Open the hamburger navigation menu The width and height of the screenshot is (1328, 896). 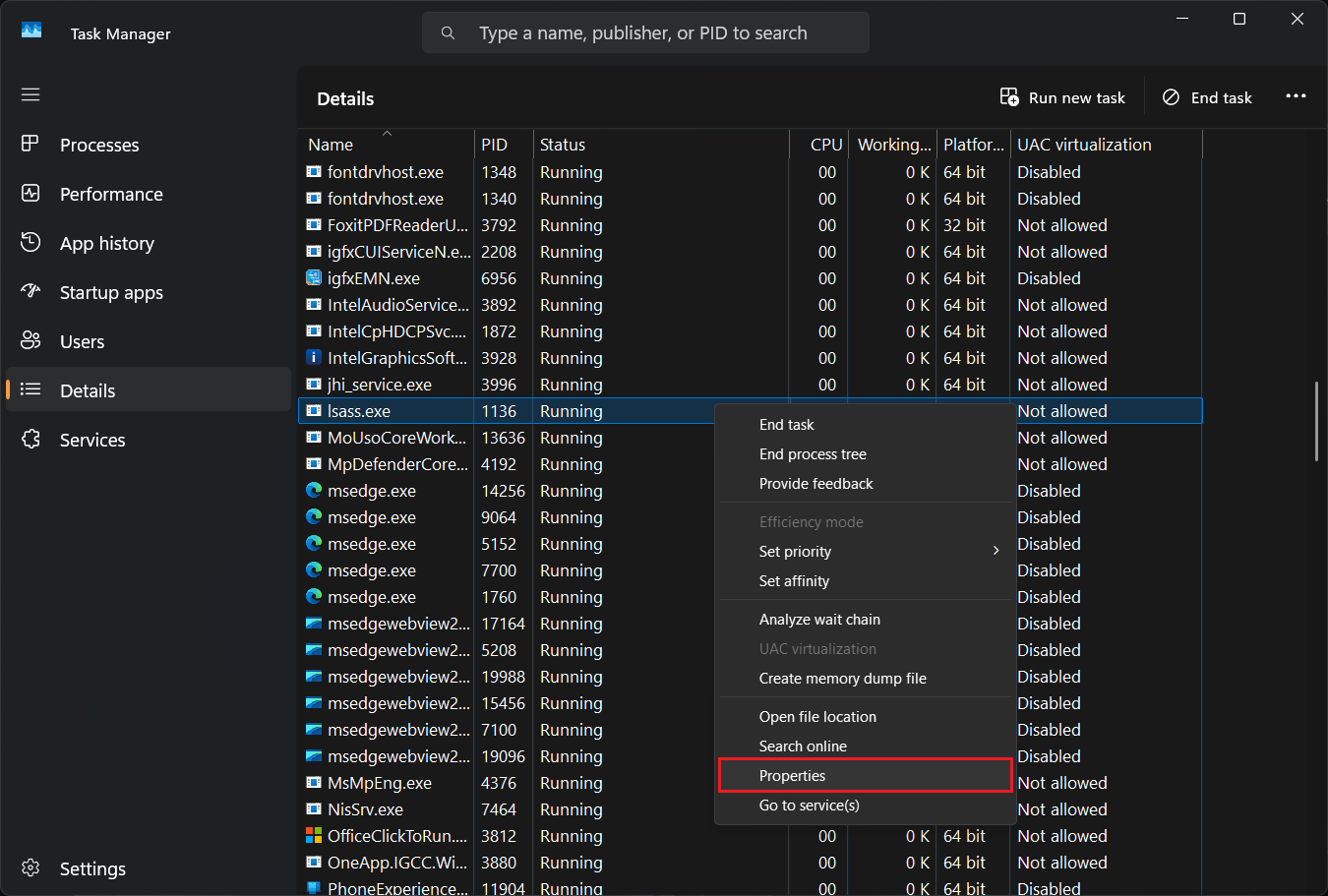click(x=30, y=94)
